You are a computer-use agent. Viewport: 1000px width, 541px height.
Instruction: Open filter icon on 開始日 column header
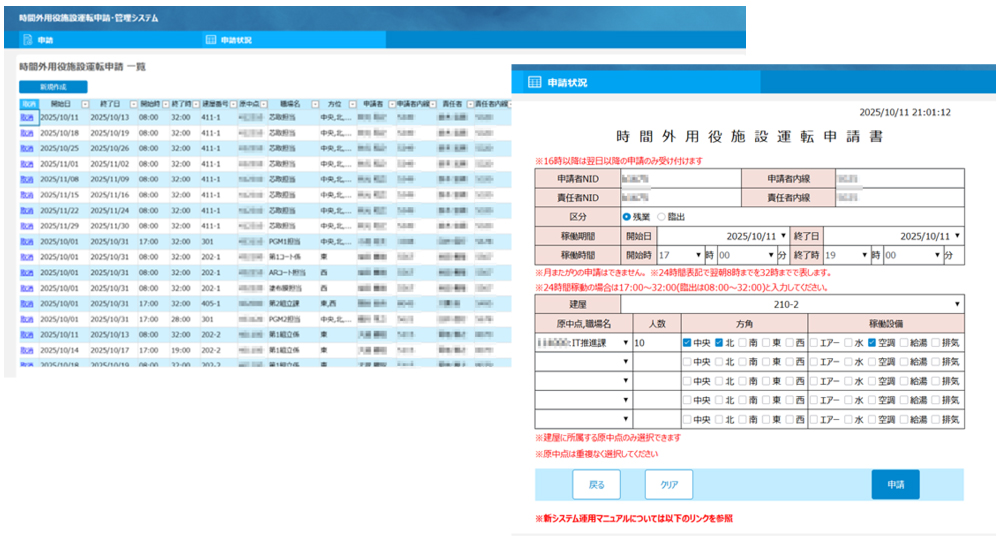(84, 103)
